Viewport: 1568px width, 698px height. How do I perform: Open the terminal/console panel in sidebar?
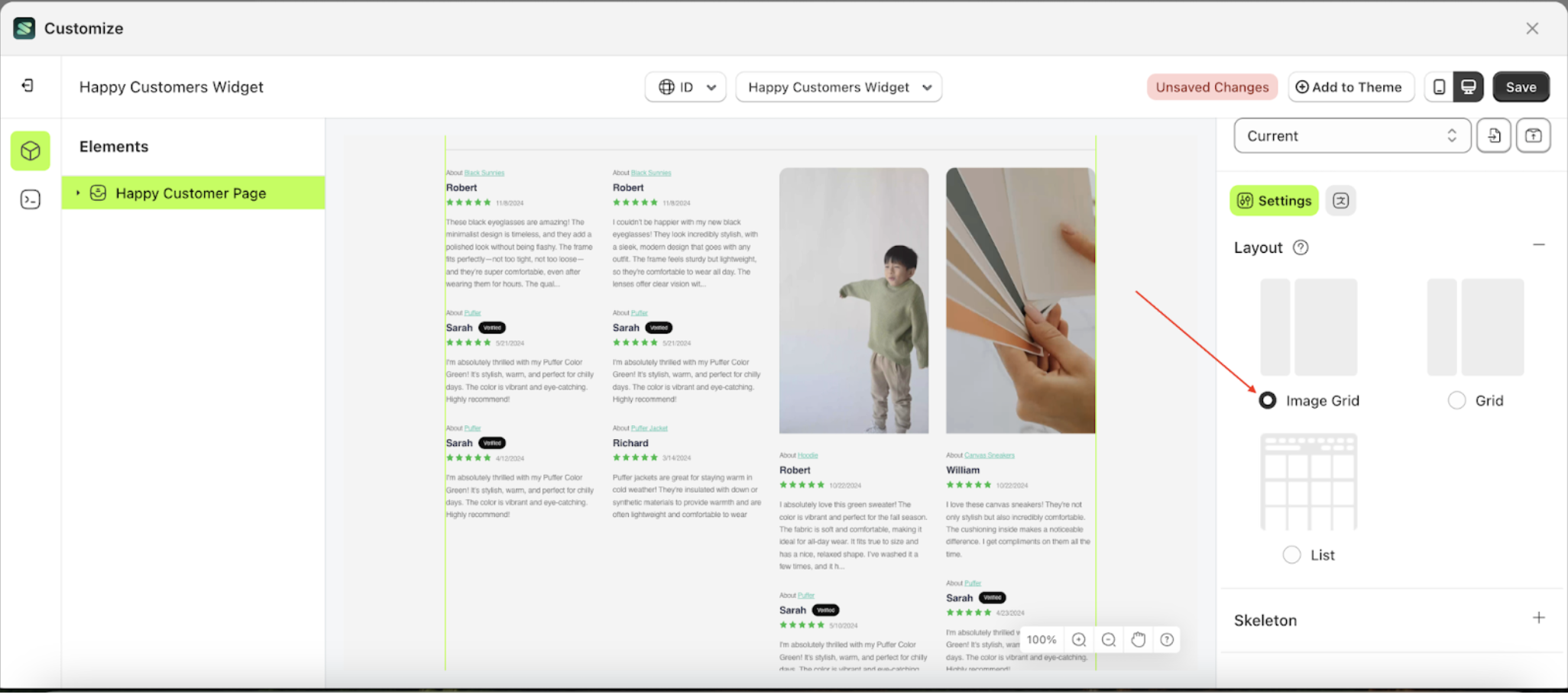coord(30,199)
